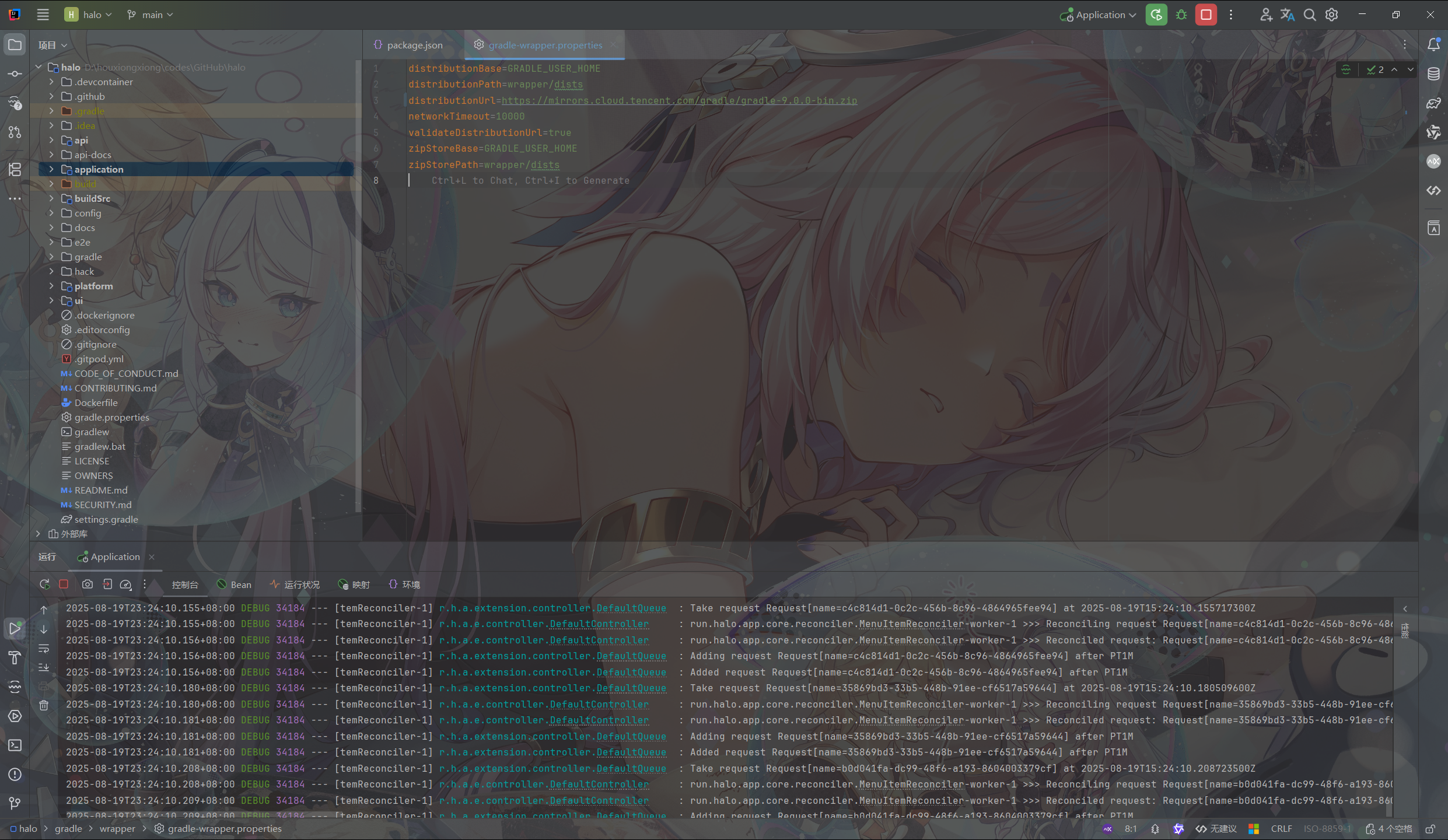Open the Commit tool window
This screenshot has height=840, width=1448.
(x=15, y=74)
